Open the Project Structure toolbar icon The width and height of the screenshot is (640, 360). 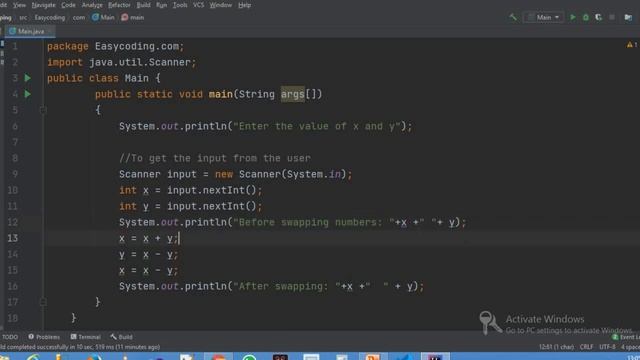point(628,17)
